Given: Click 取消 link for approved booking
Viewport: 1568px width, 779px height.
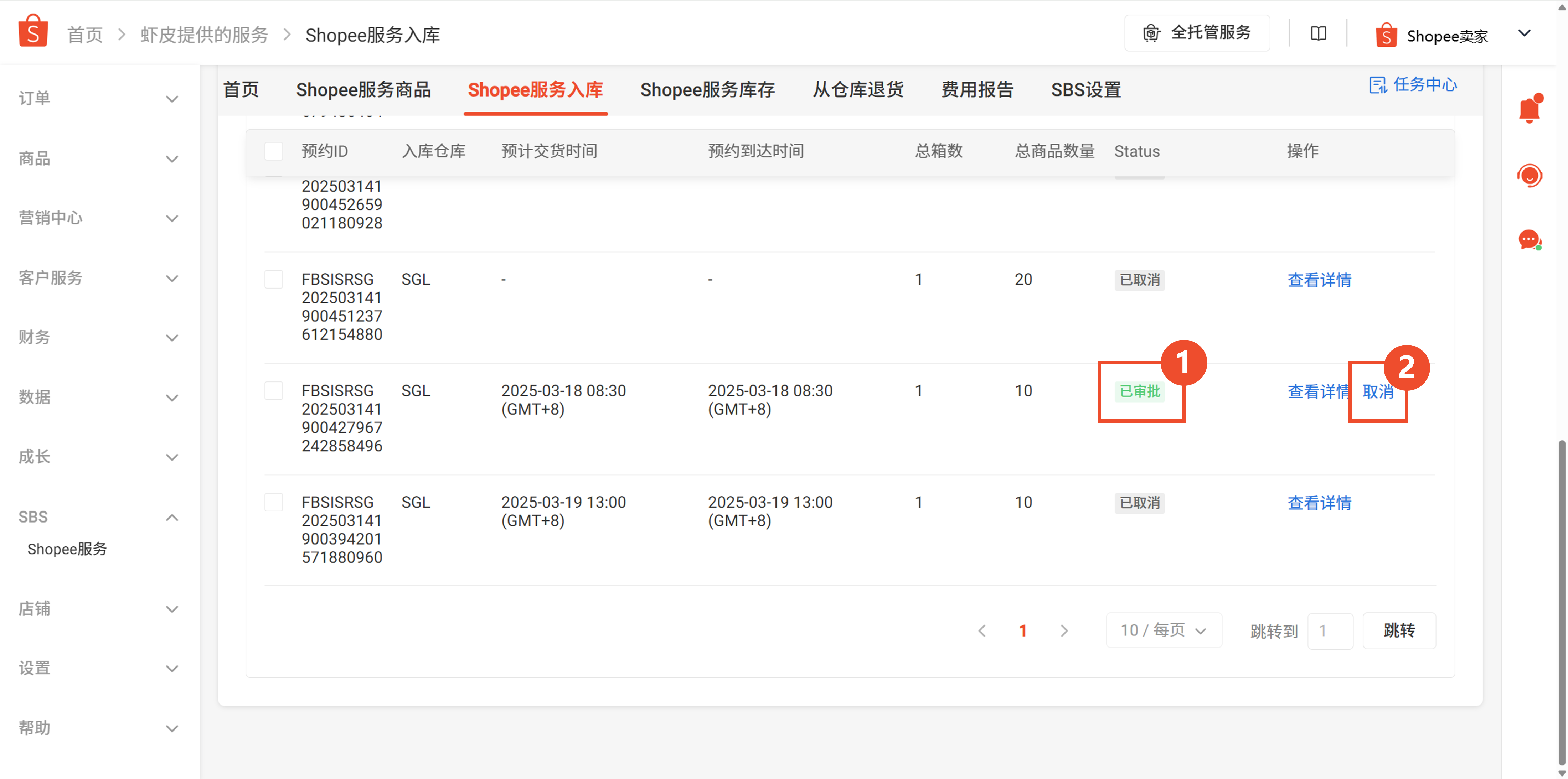Looking at the screenshot, I should [1377, 391].
